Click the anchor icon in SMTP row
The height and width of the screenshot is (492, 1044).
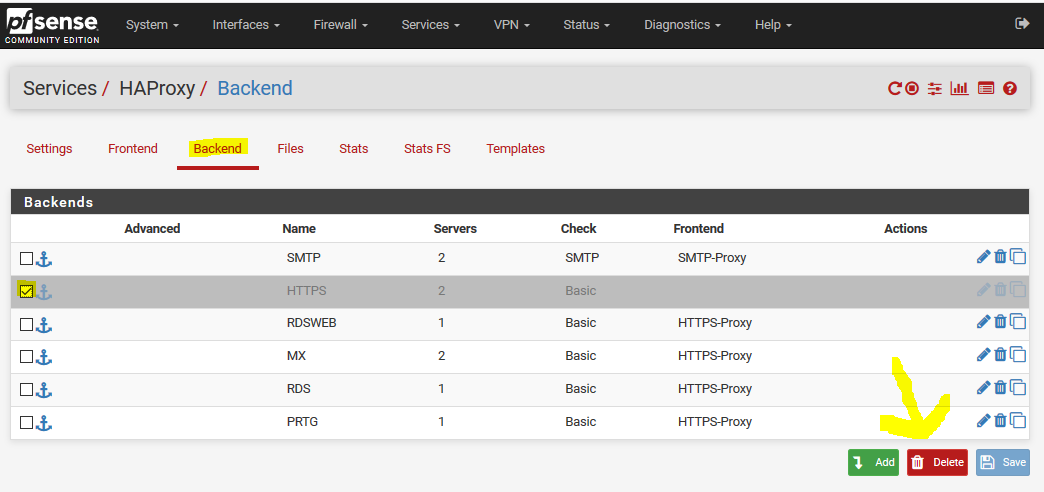coord(44,259)
